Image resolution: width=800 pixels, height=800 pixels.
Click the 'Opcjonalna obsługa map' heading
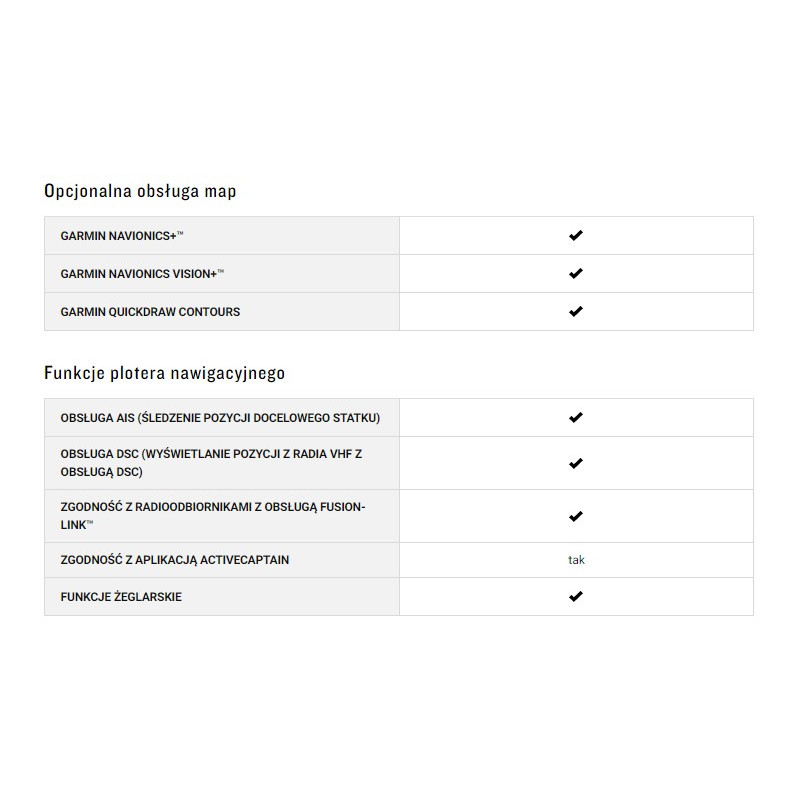[140, 191]
